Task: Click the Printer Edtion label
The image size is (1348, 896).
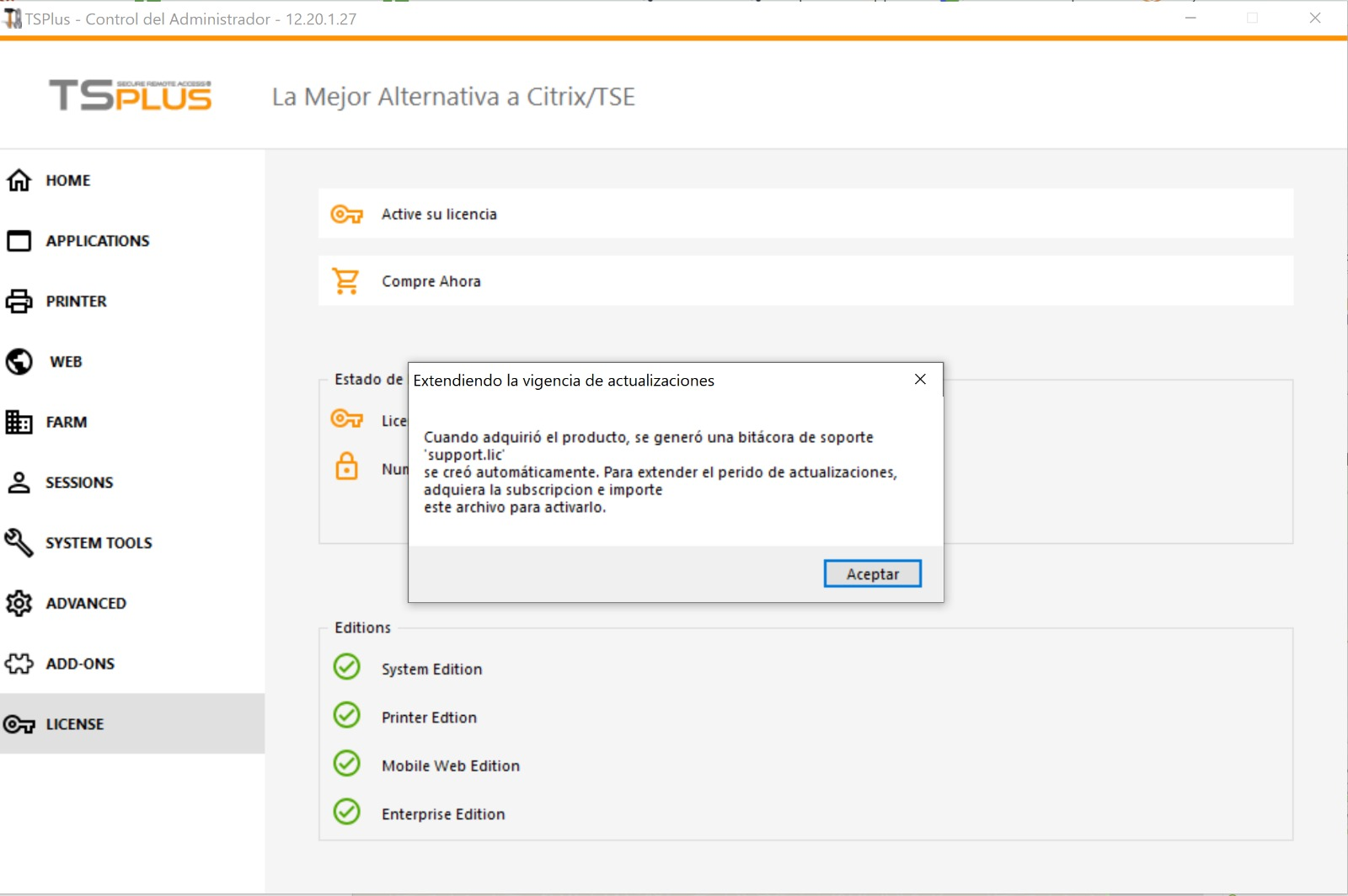Action: 429,717
